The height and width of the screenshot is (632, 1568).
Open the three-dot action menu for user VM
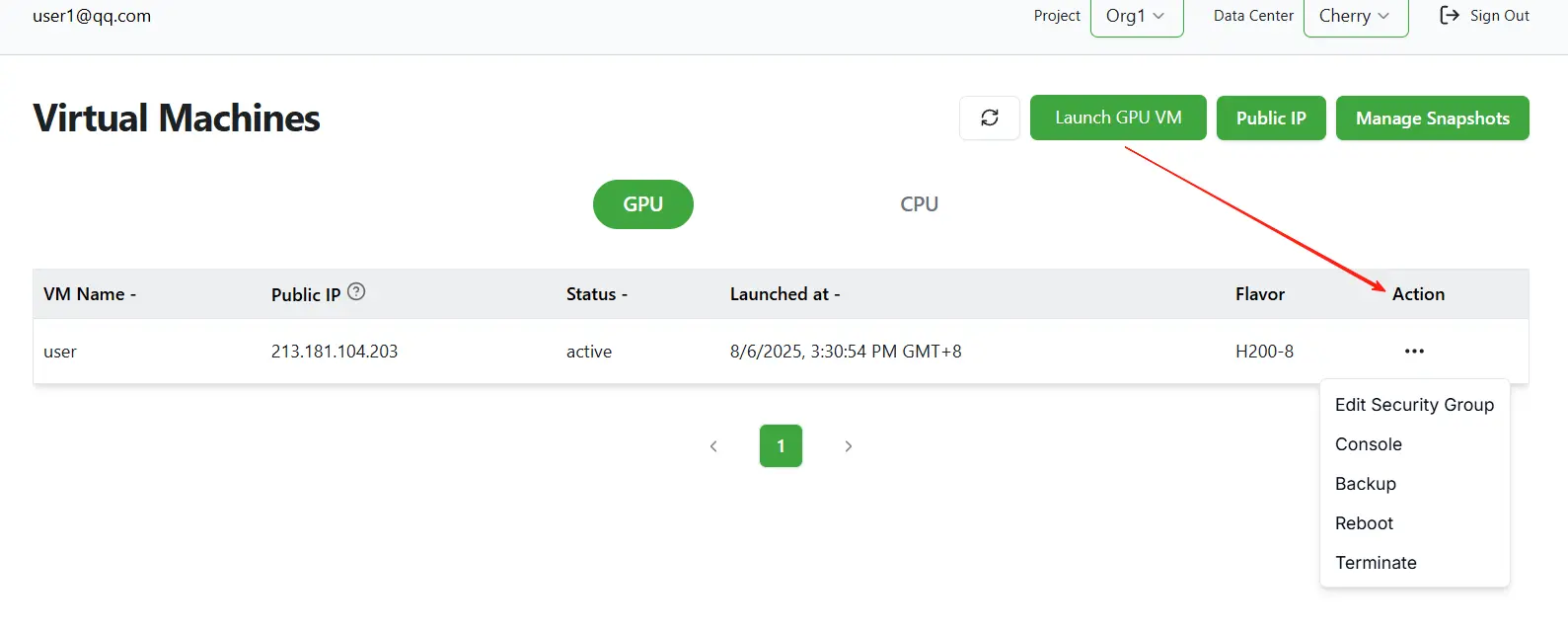[x=1414, y=352]
